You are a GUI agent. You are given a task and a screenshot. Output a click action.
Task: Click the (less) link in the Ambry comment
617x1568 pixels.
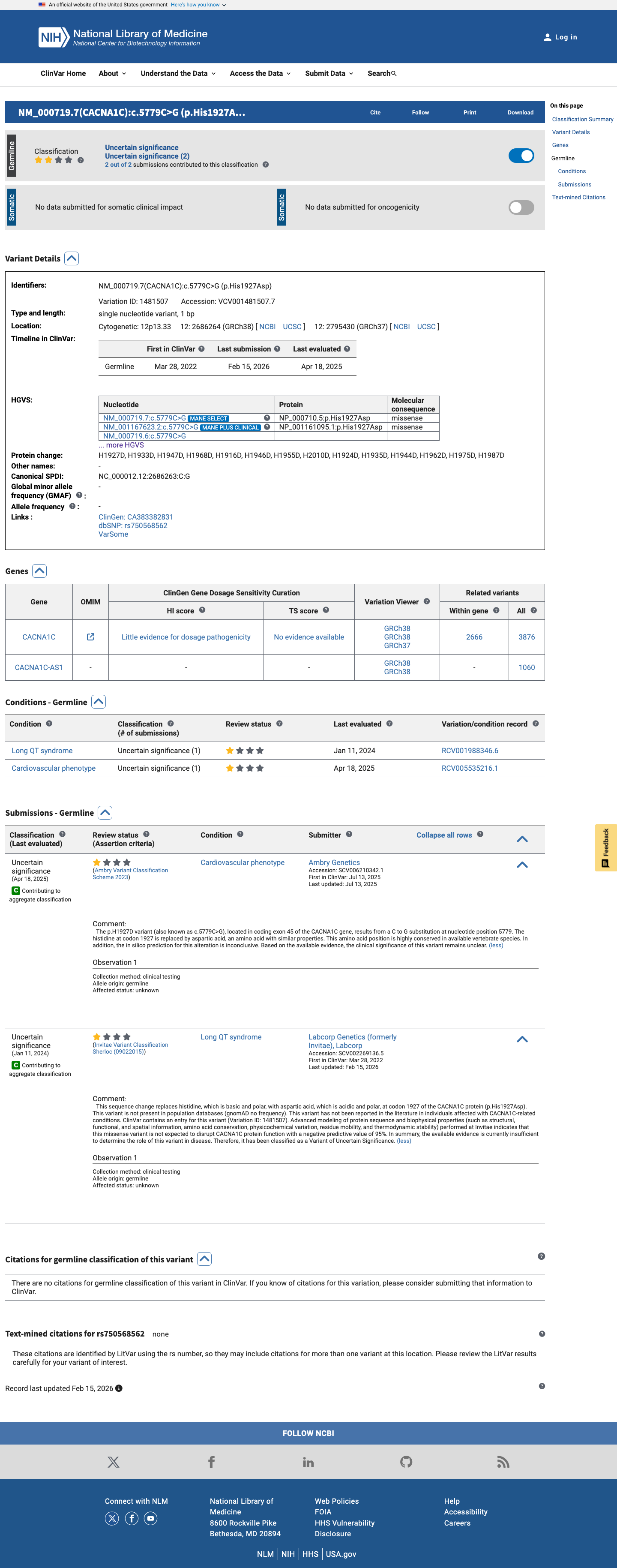tap(496, 945)
